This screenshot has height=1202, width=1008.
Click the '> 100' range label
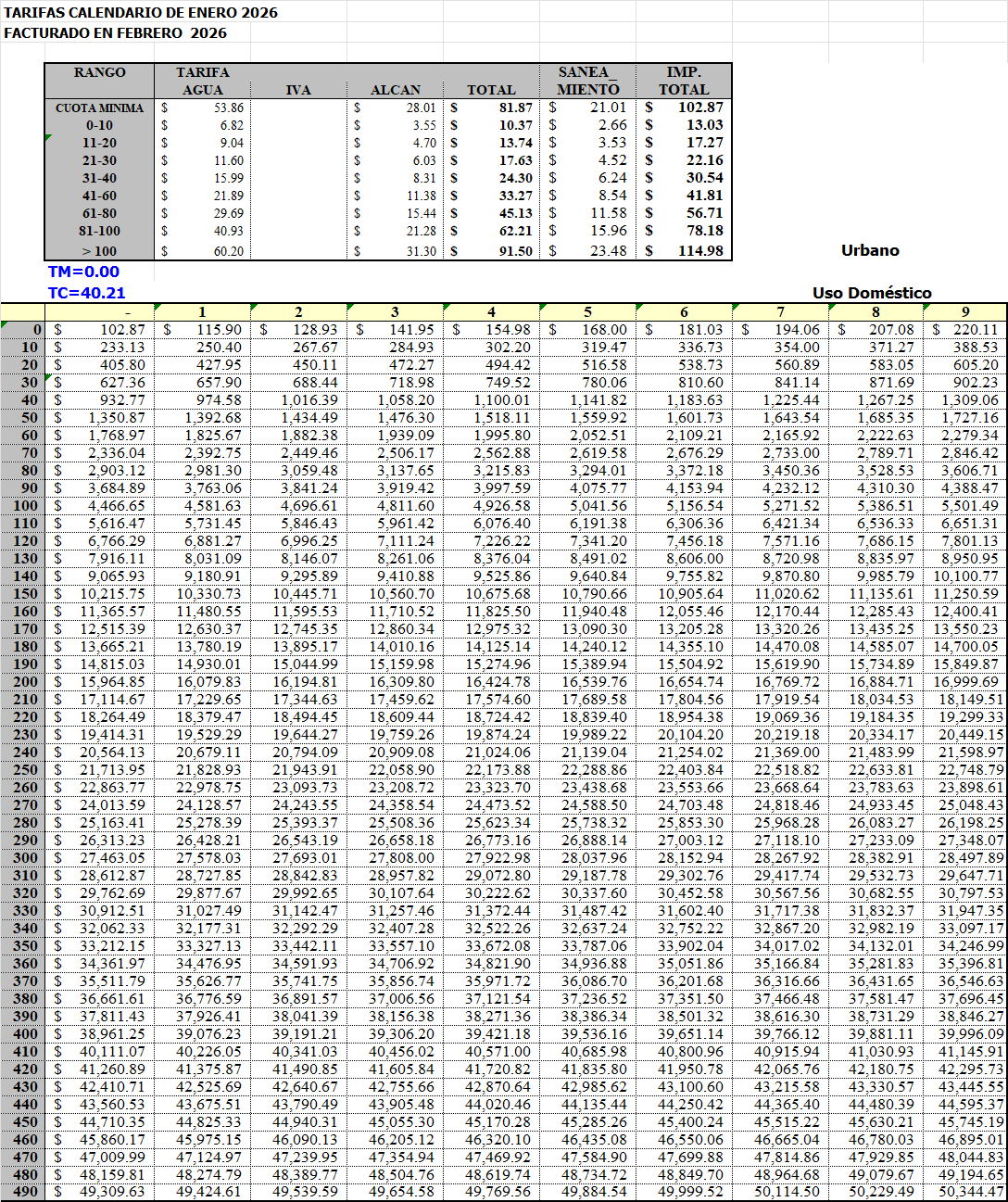tap(100, 251)
